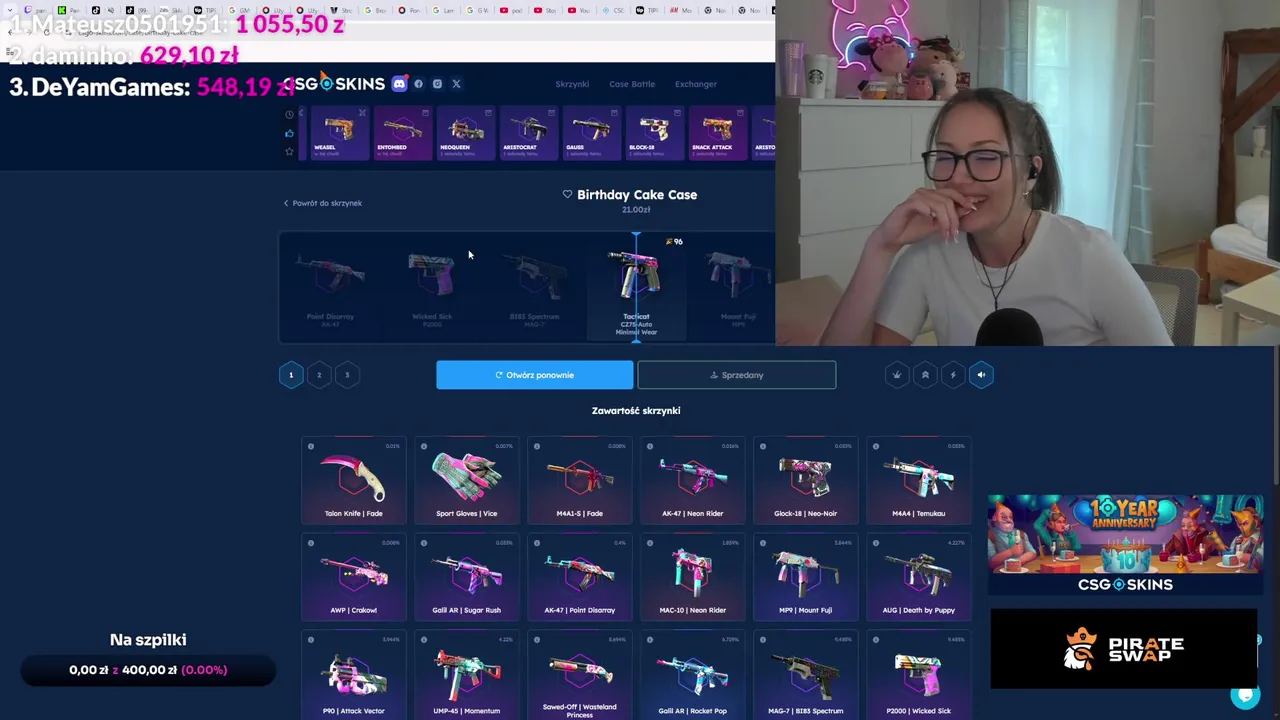1280x720 pixels.
Task: Click the ENTOMBED live drop card
Action: [x=402, y=134]
